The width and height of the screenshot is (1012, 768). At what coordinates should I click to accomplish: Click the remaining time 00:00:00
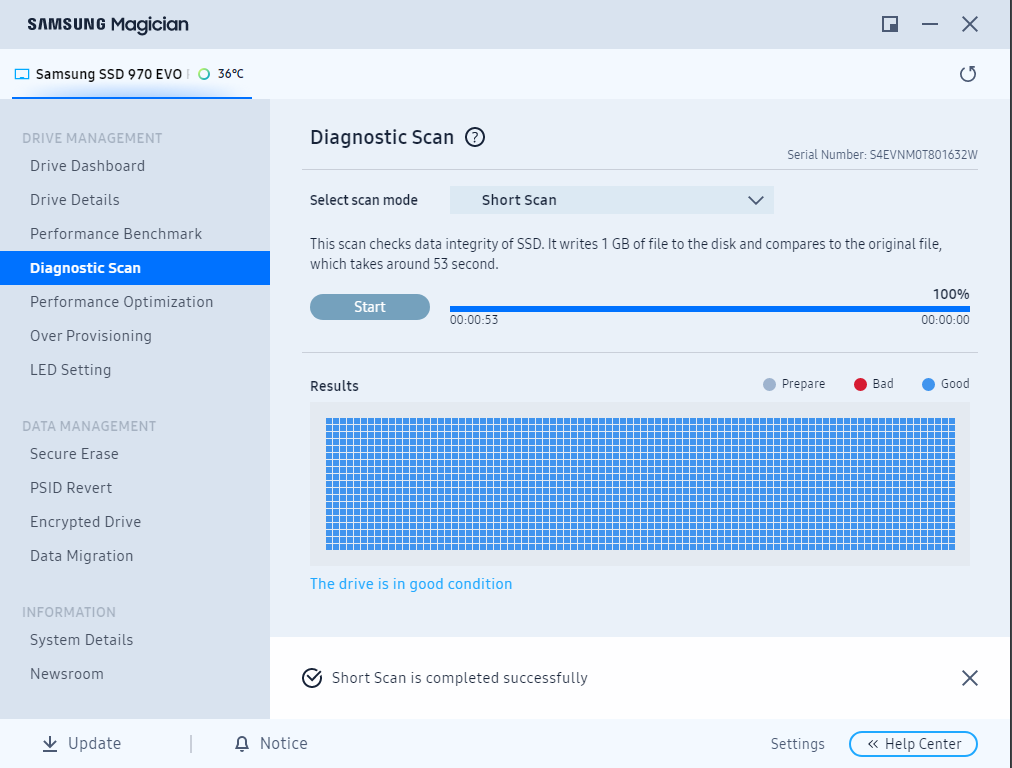[945, 320]
